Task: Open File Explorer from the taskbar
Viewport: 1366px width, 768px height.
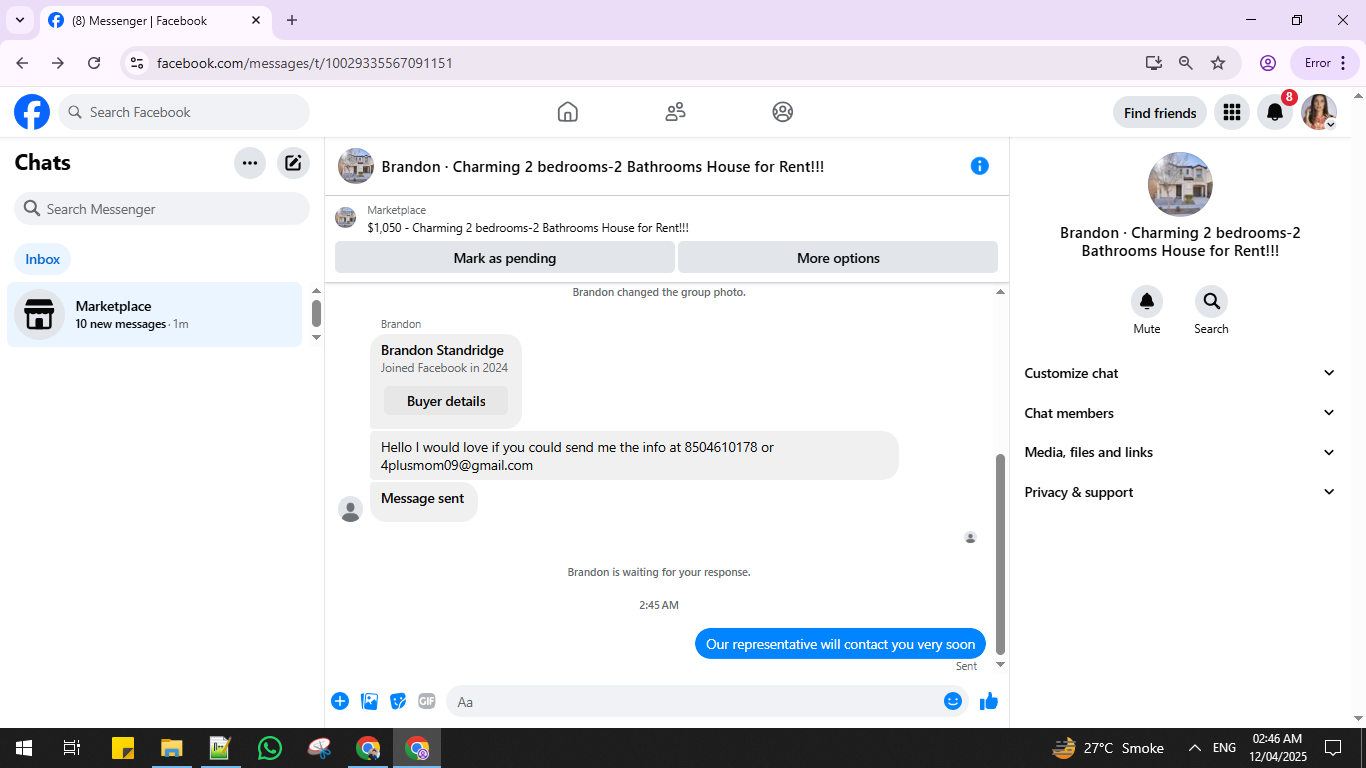Action: (172, 748)
